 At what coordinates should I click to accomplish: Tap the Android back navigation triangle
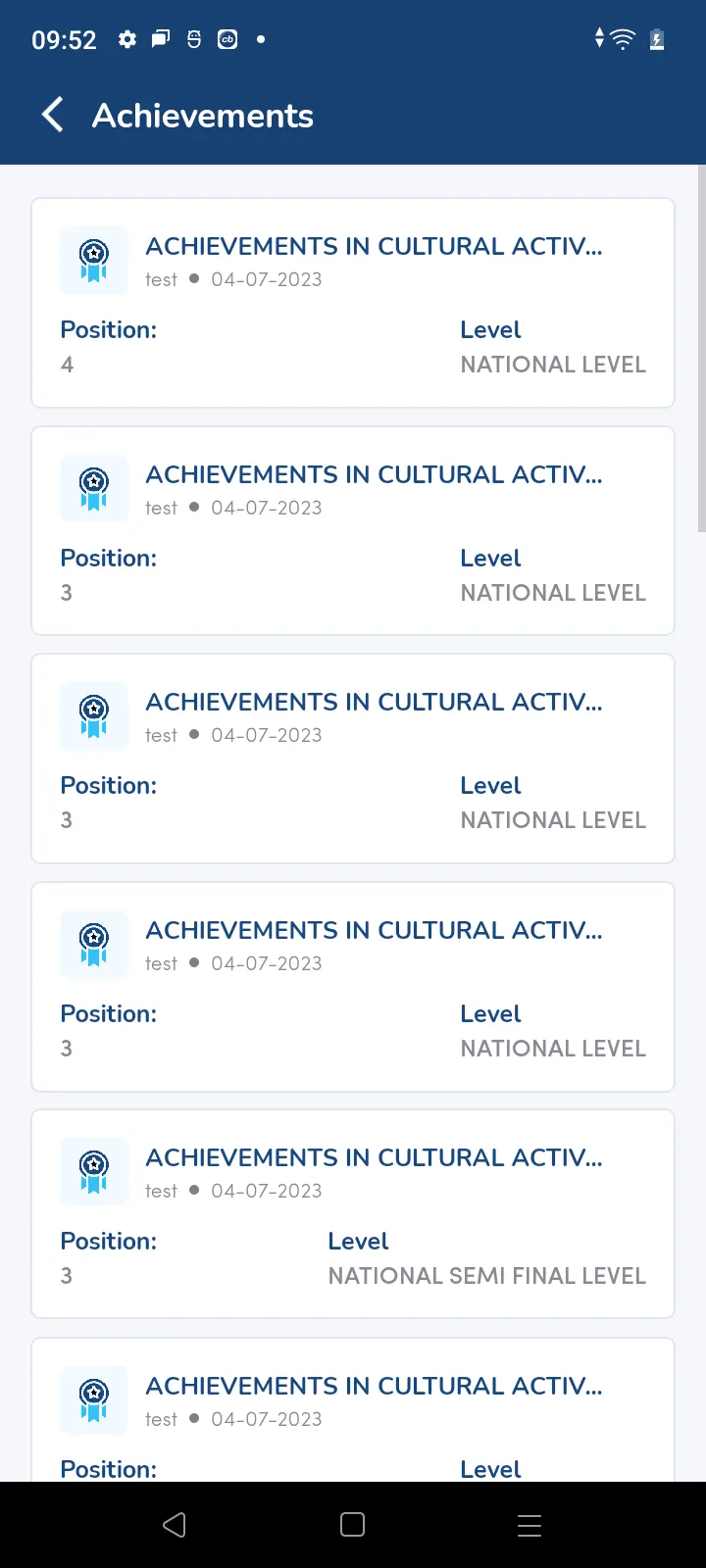[x=175, y=1525]
